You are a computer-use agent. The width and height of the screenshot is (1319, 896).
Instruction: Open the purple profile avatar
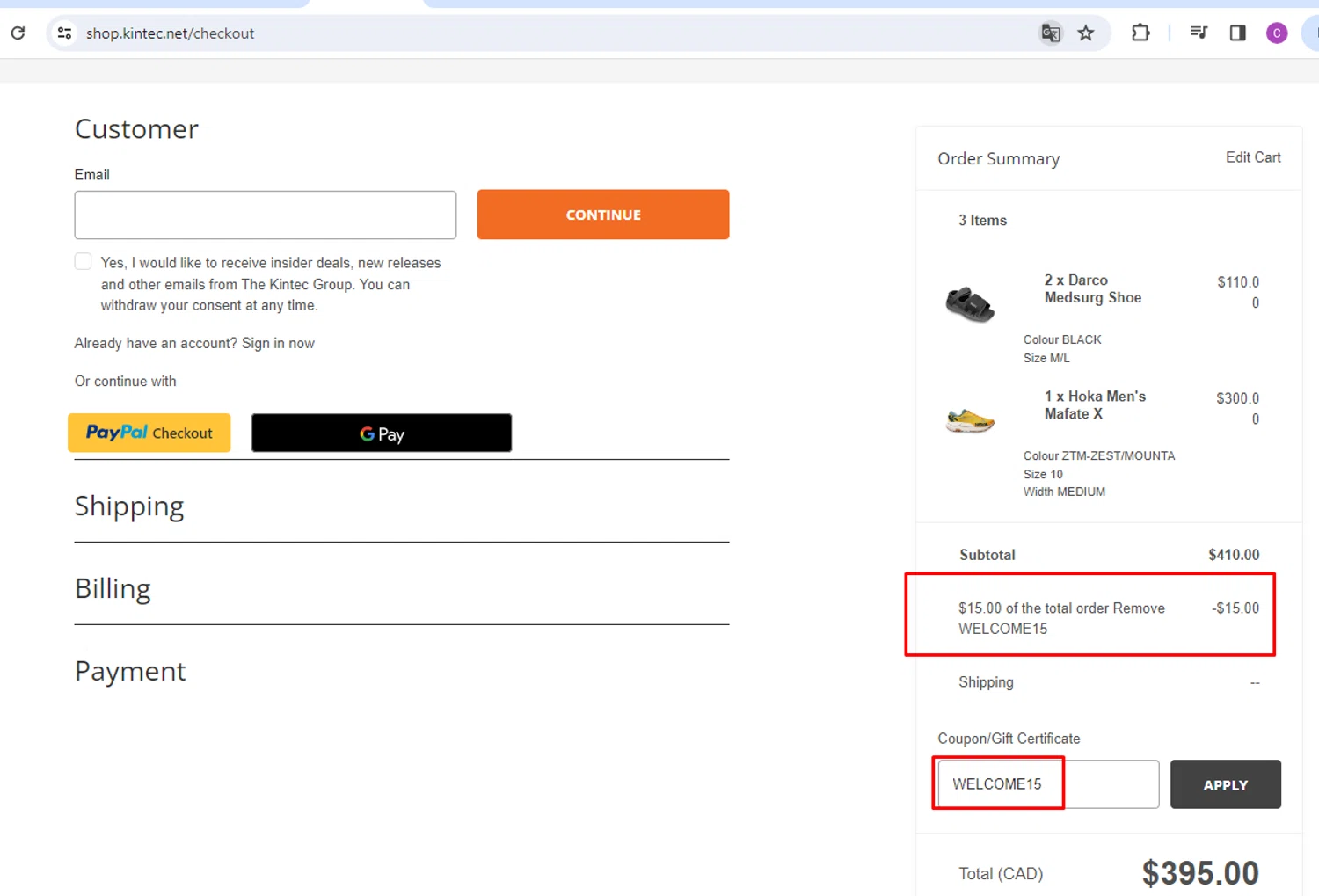pos(1277,33)
